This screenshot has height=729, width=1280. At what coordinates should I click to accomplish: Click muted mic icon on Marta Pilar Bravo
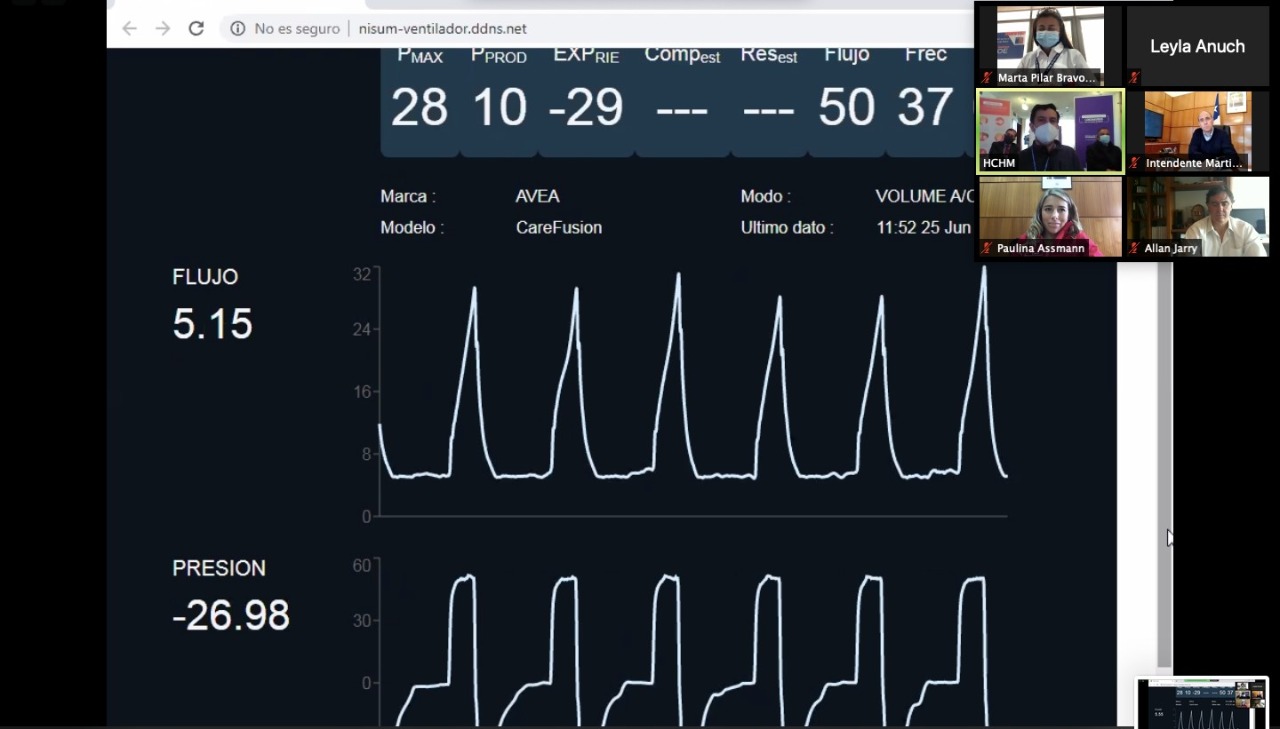tap(988, 77)
